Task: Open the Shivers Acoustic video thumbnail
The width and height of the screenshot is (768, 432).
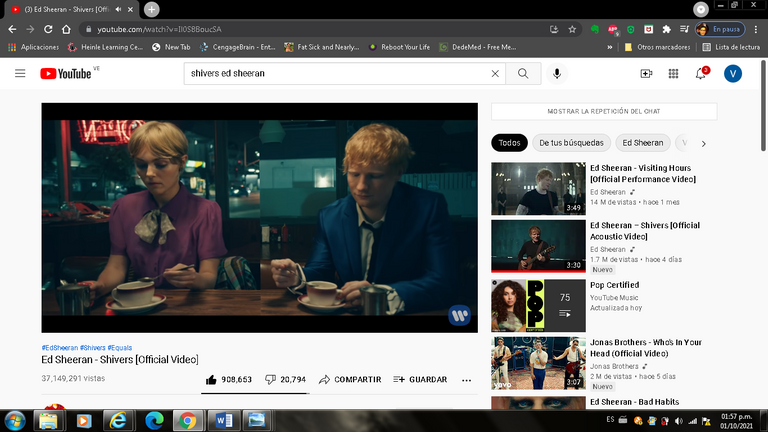Action: (x=538, y=246)
